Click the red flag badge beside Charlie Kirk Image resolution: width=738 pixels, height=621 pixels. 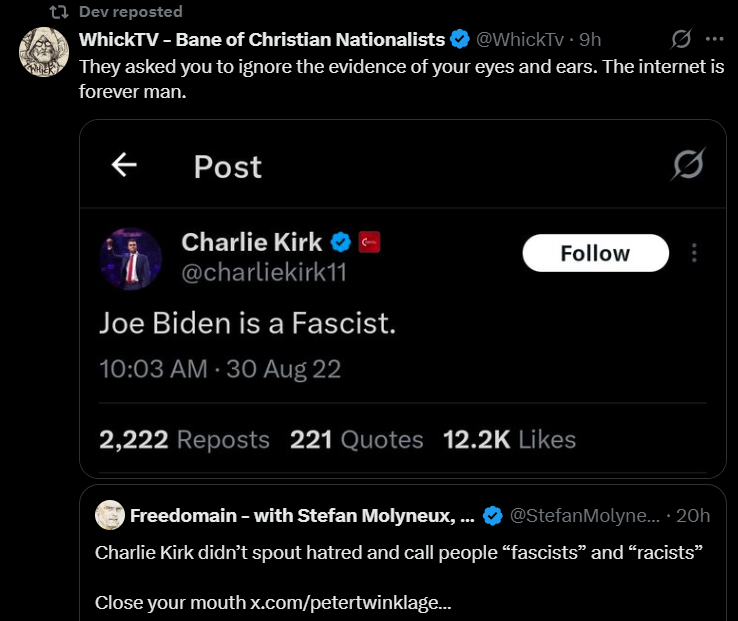coord(369,242)
